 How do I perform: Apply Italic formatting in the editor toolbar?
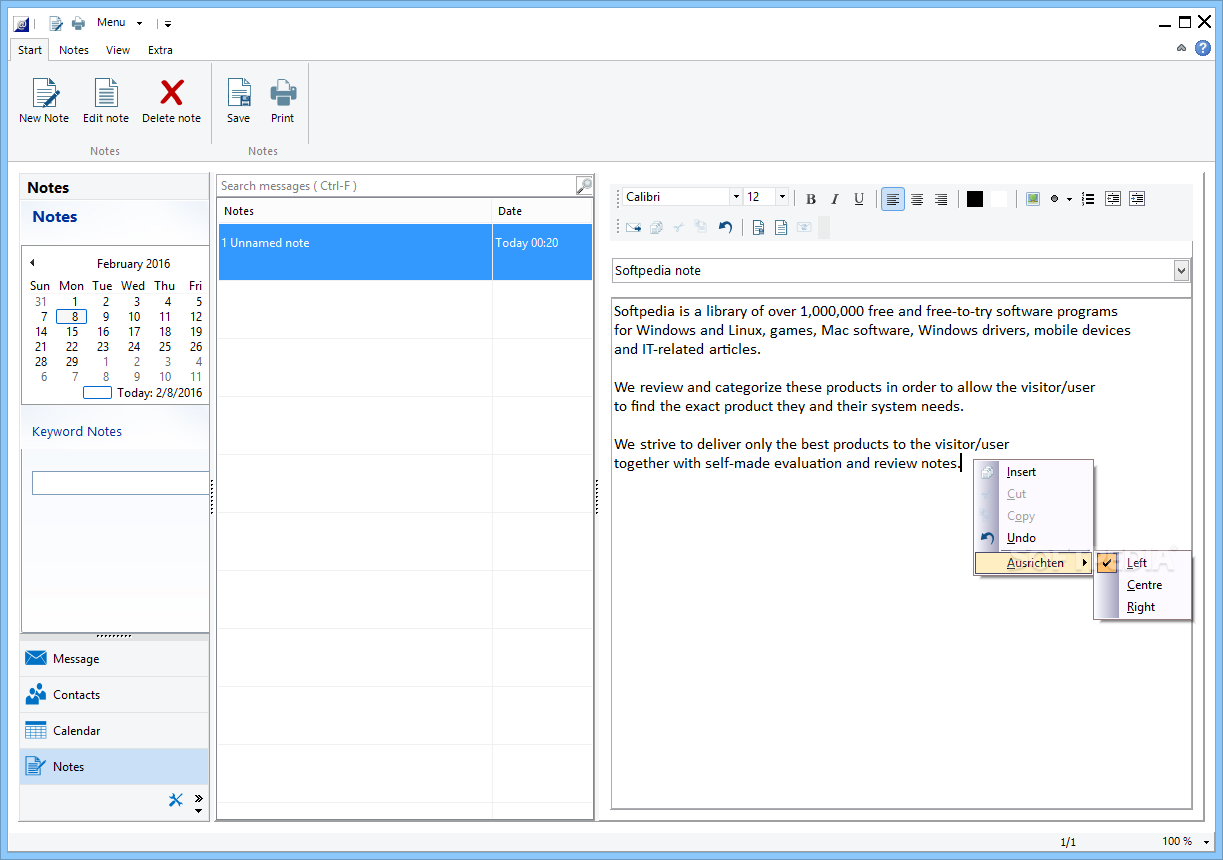coord(835,199)
